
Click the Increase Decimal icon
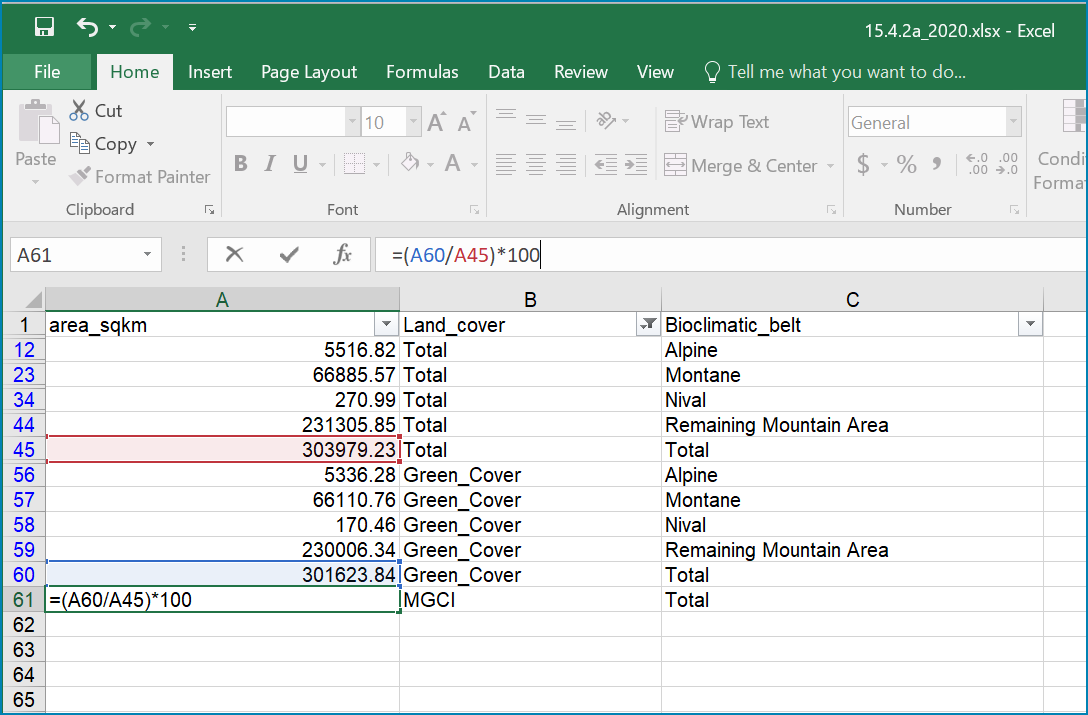[x=976, y=165]
